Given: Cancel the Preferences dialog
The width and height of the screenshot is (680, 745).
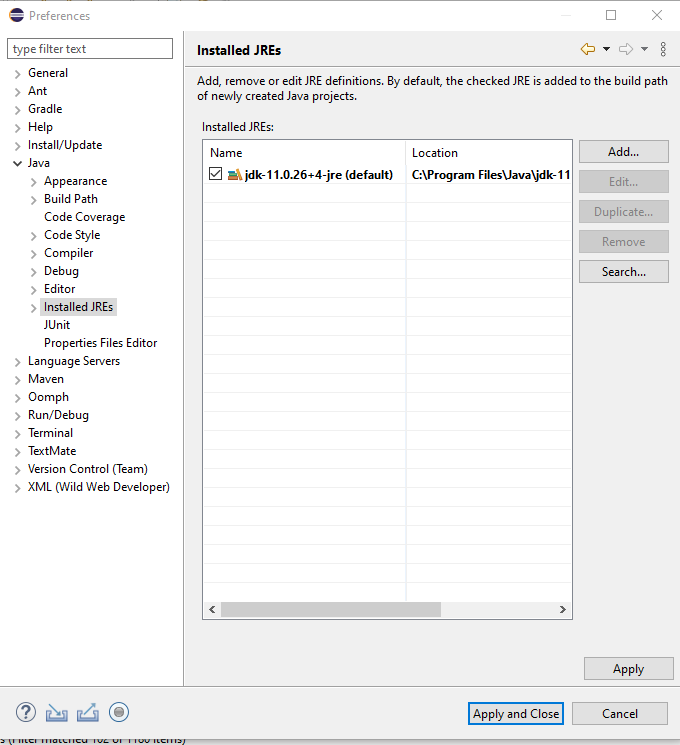Looking at the screenshot, I should pos(620,714).
